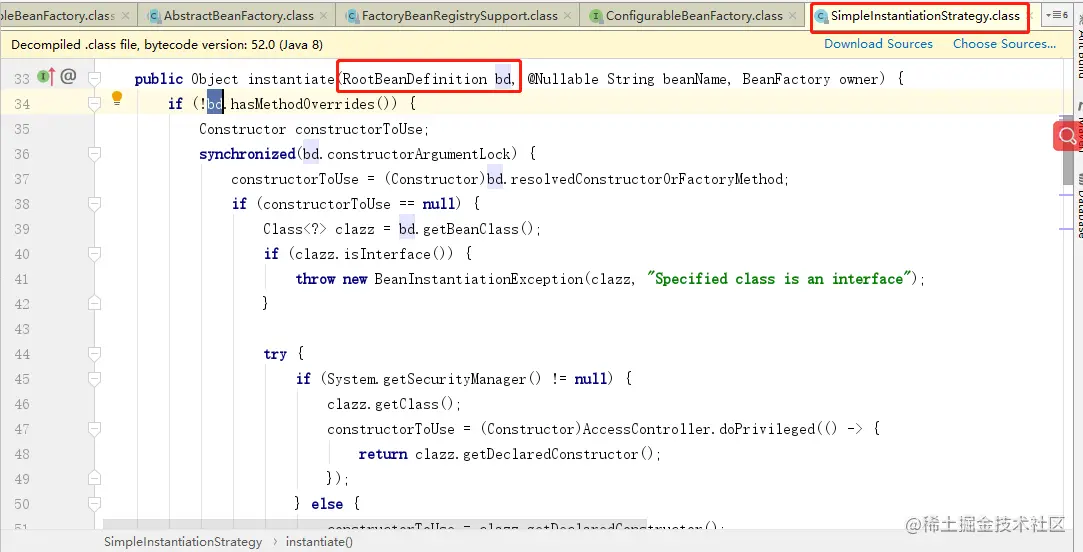Click getBeanClass on line 39
Image resolution: width=1083 pixels, height=552 pixels.
point(470,229)
